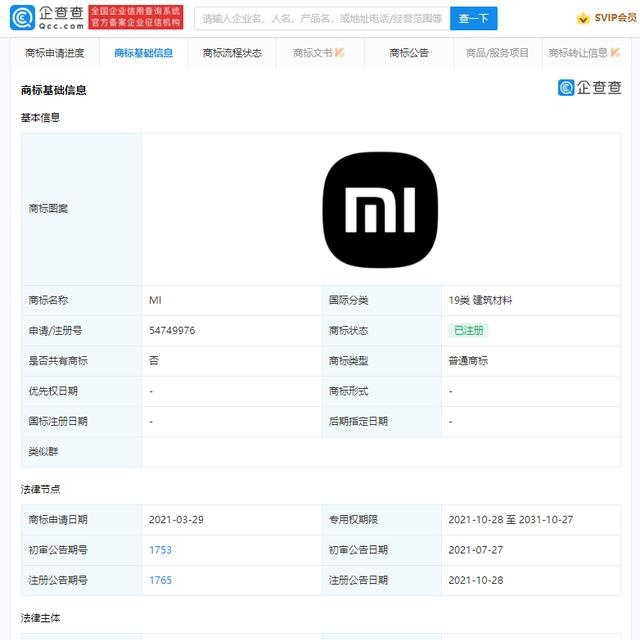This screenshot has width=640, height=640.
Task: Open registration announcement issue 1765 link
Action: (x=160, y=580)
